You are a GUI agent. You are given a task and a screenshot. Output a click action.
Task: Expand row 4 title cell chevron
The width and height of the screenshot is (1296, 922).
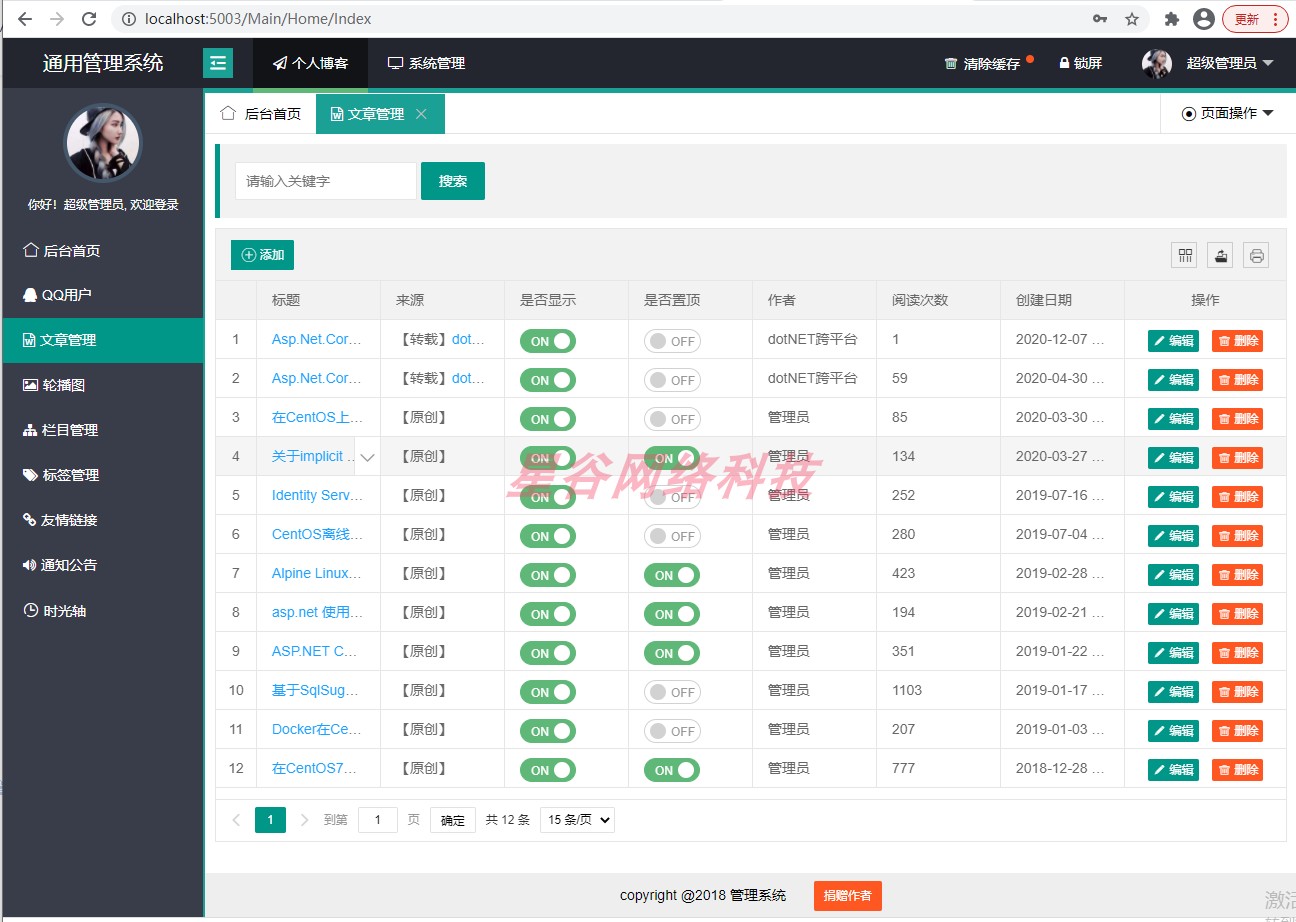[x=367, y=457]
